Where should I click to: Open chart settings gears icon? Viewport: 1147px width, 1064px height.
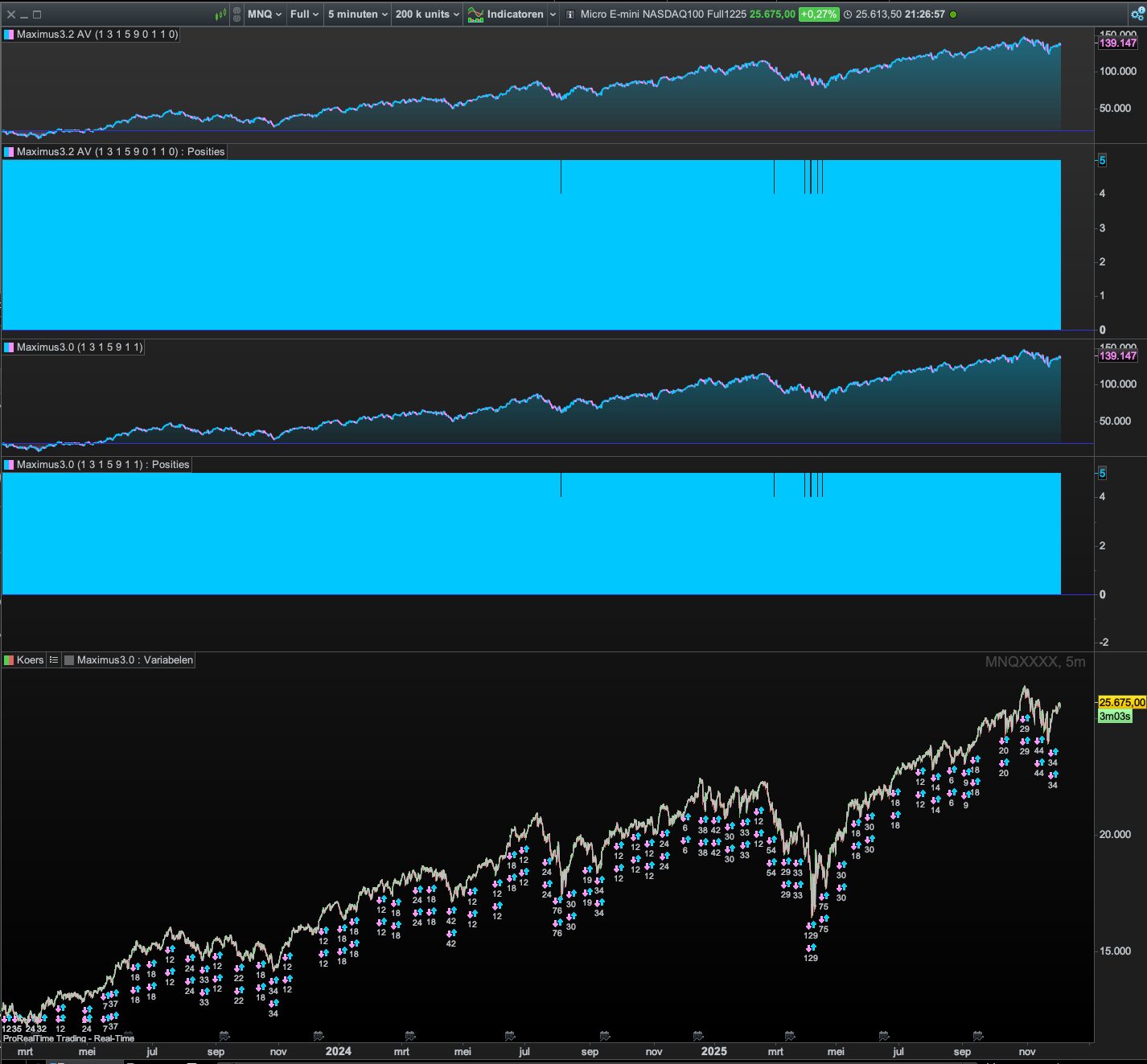1137,14
